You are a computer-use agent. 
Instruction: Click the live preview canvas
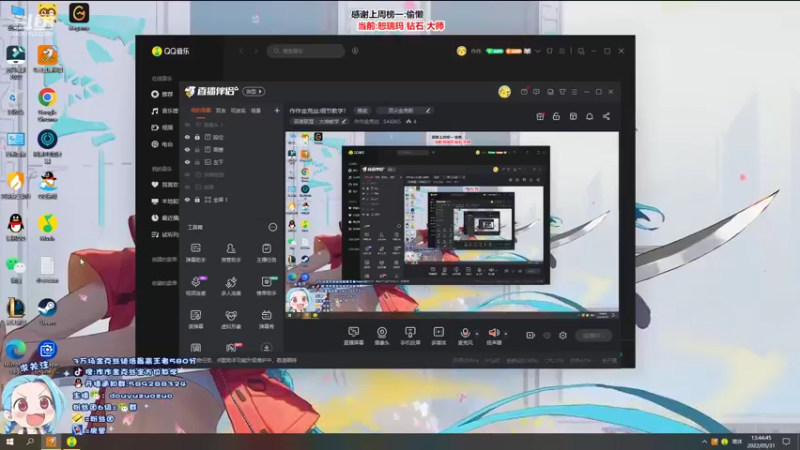[x=452, y=225]
